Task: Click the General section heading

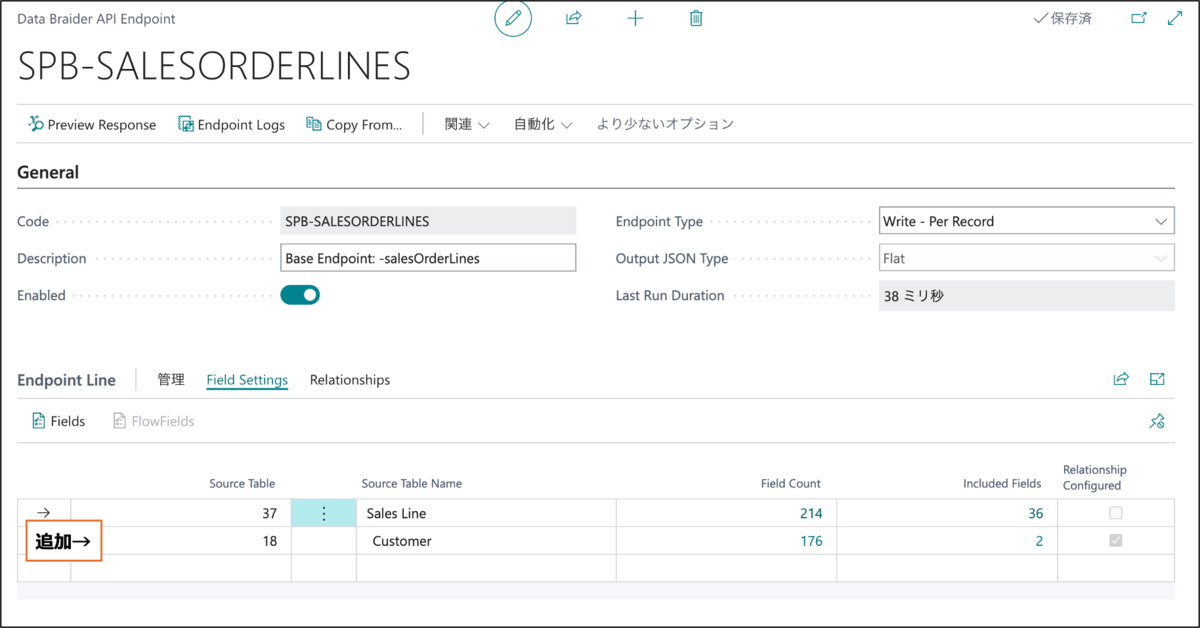Action: coord(48,172)
